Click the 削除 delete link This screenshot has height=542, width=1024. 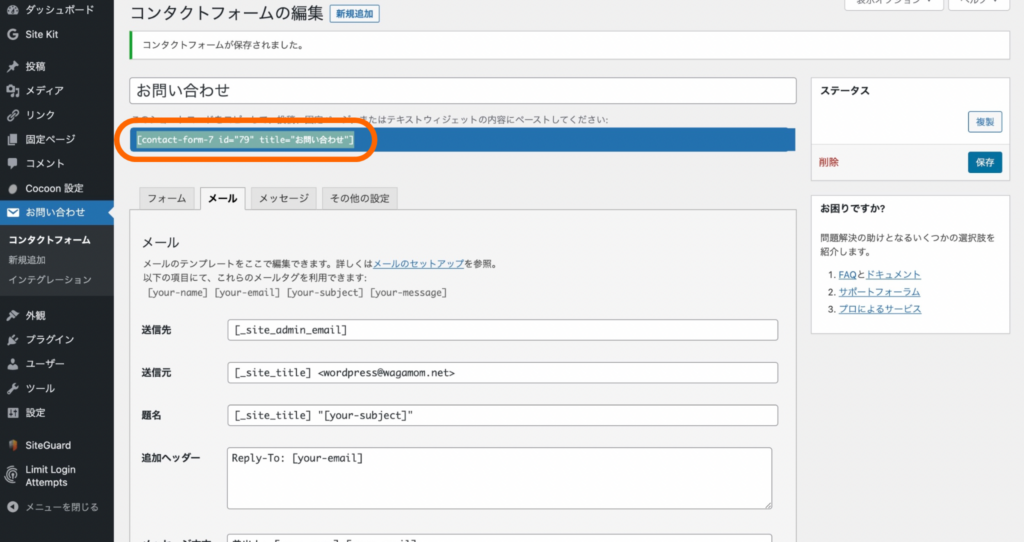coord(829,163)
